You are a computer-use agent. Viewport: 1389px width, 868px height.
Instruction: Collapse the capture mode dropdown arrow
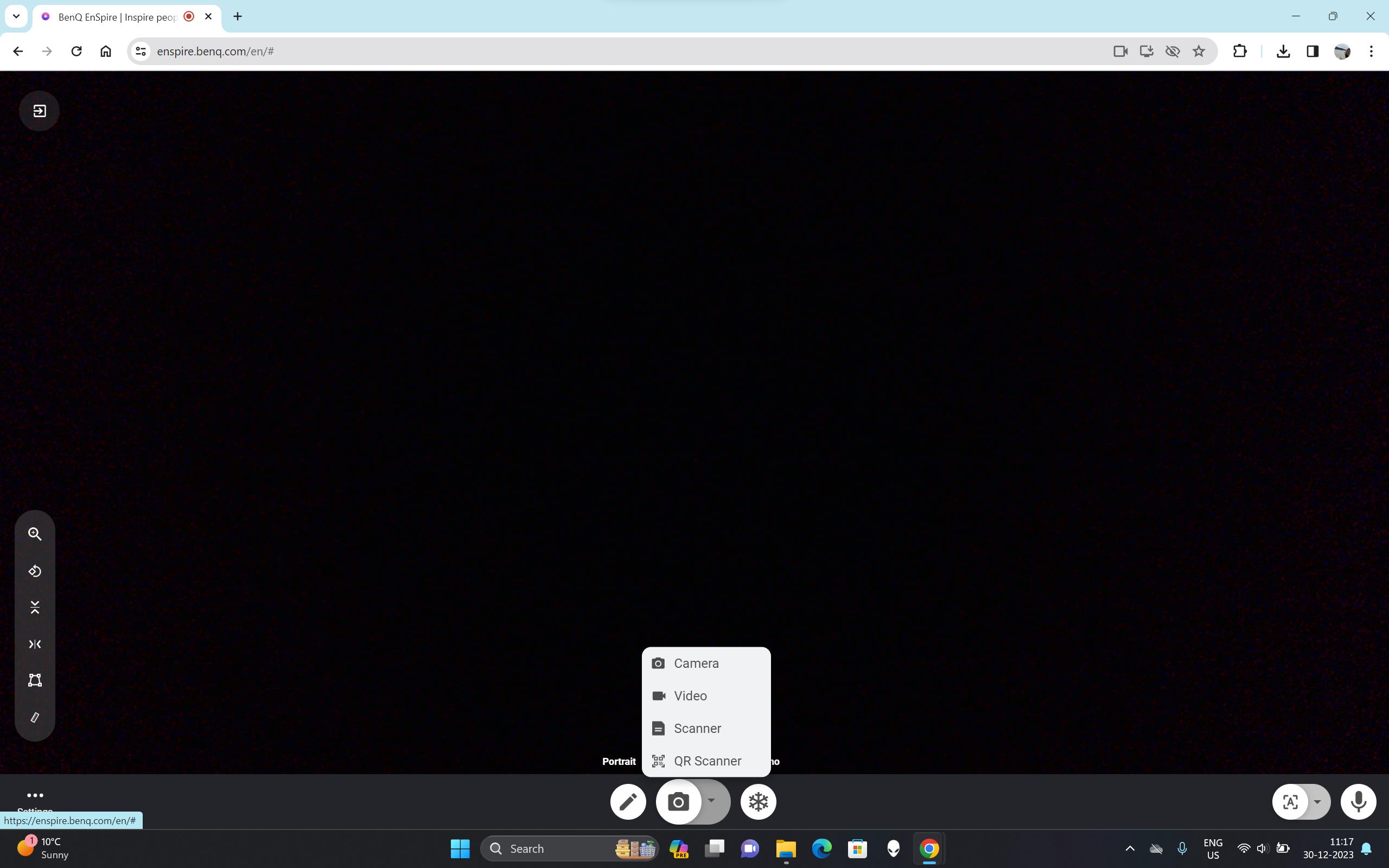tap(712, 801)
